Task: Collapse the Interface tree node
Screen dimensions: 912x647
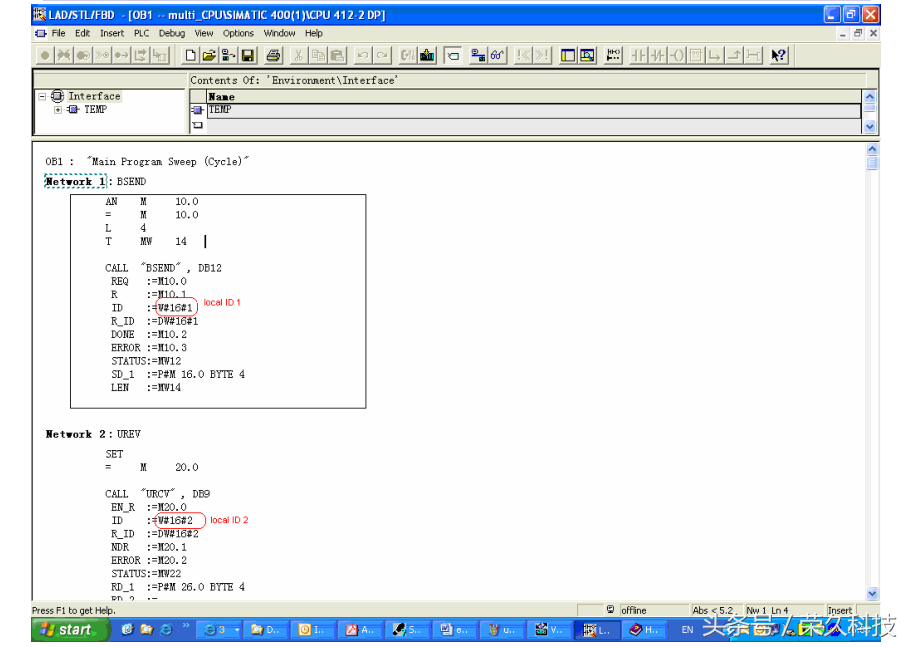Action: (x=42, y=97)
